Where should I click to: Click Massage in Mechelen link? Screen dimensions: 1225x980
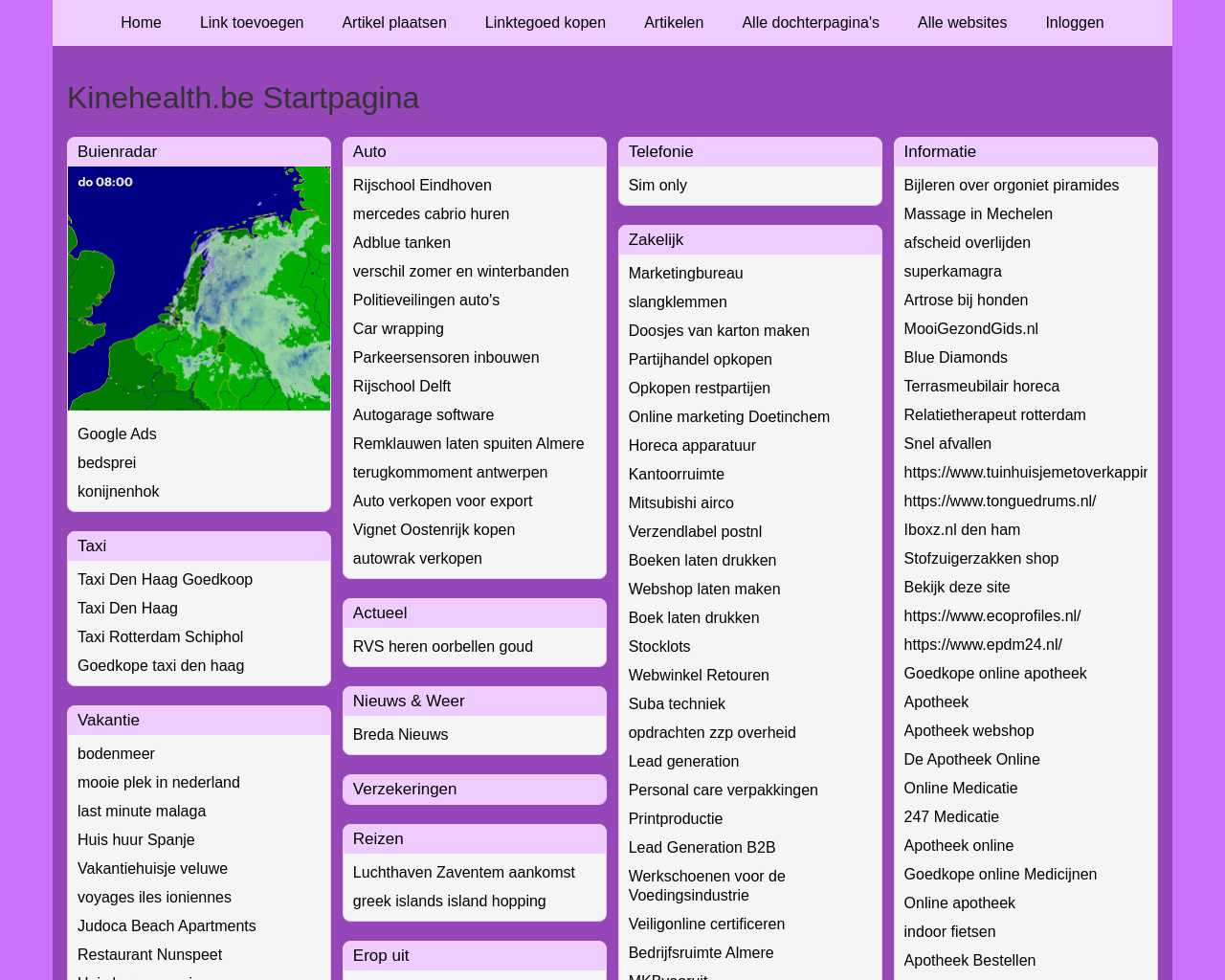[x=978, y=214]
